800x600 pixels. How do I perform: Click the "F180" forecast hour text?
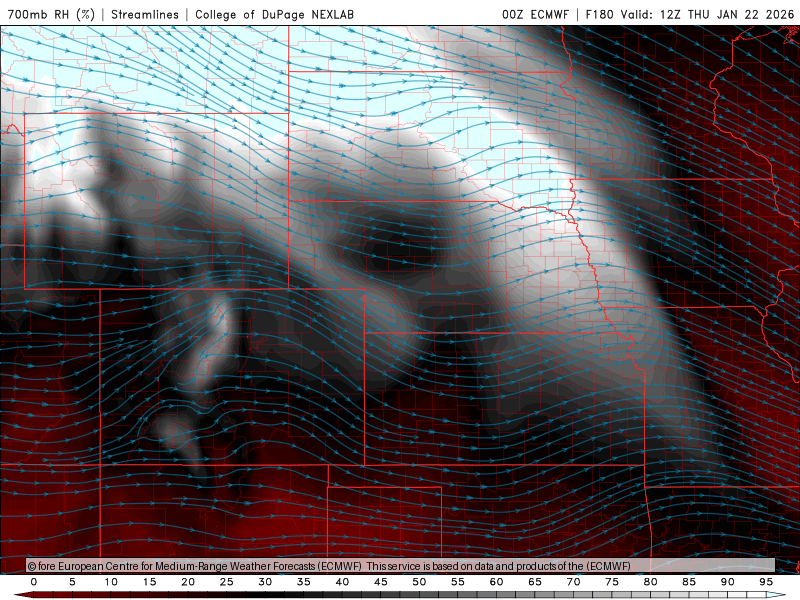tap(599, 14)
